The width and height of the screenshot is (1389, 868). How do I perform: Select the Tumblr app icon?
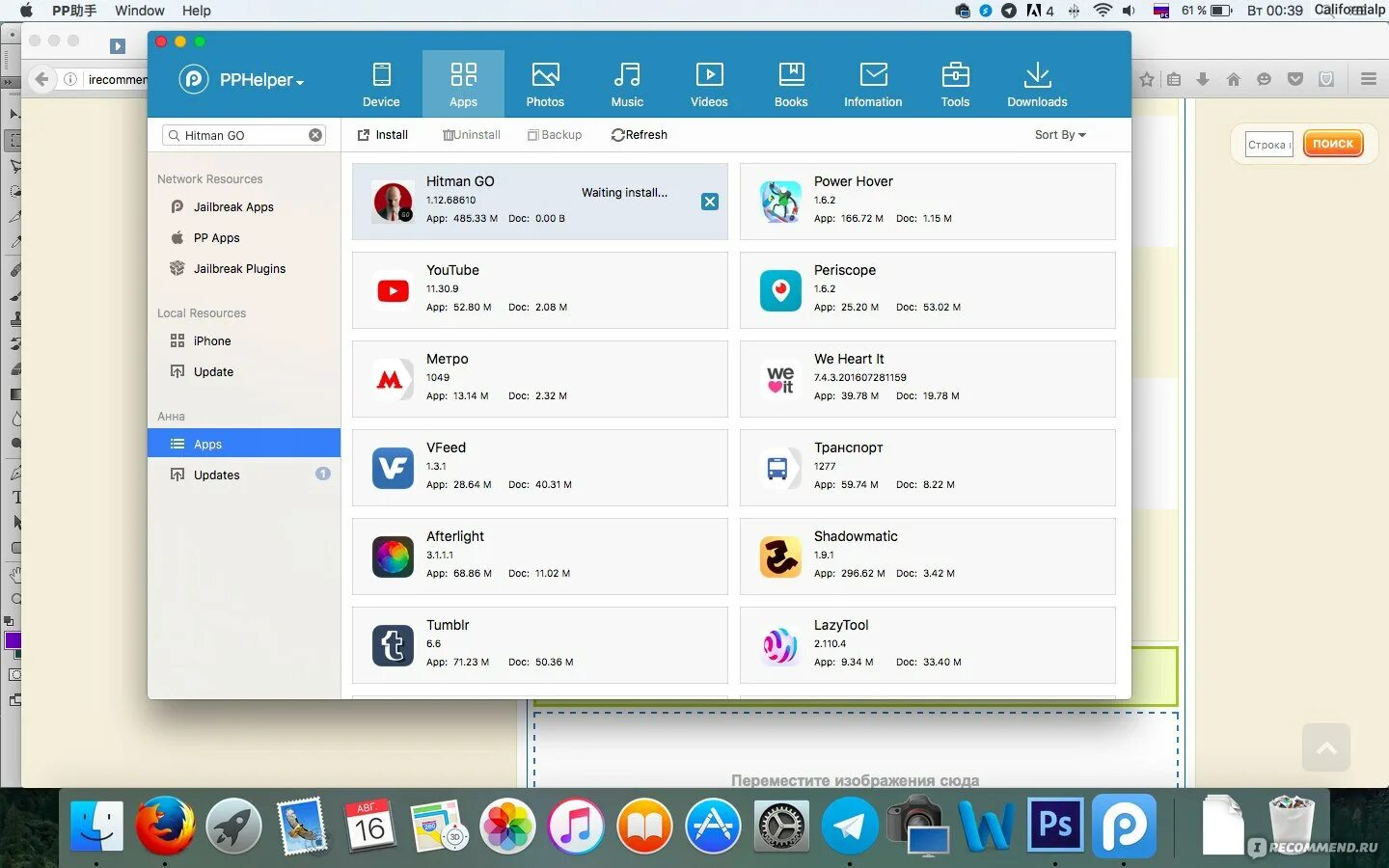pos(393,645)
